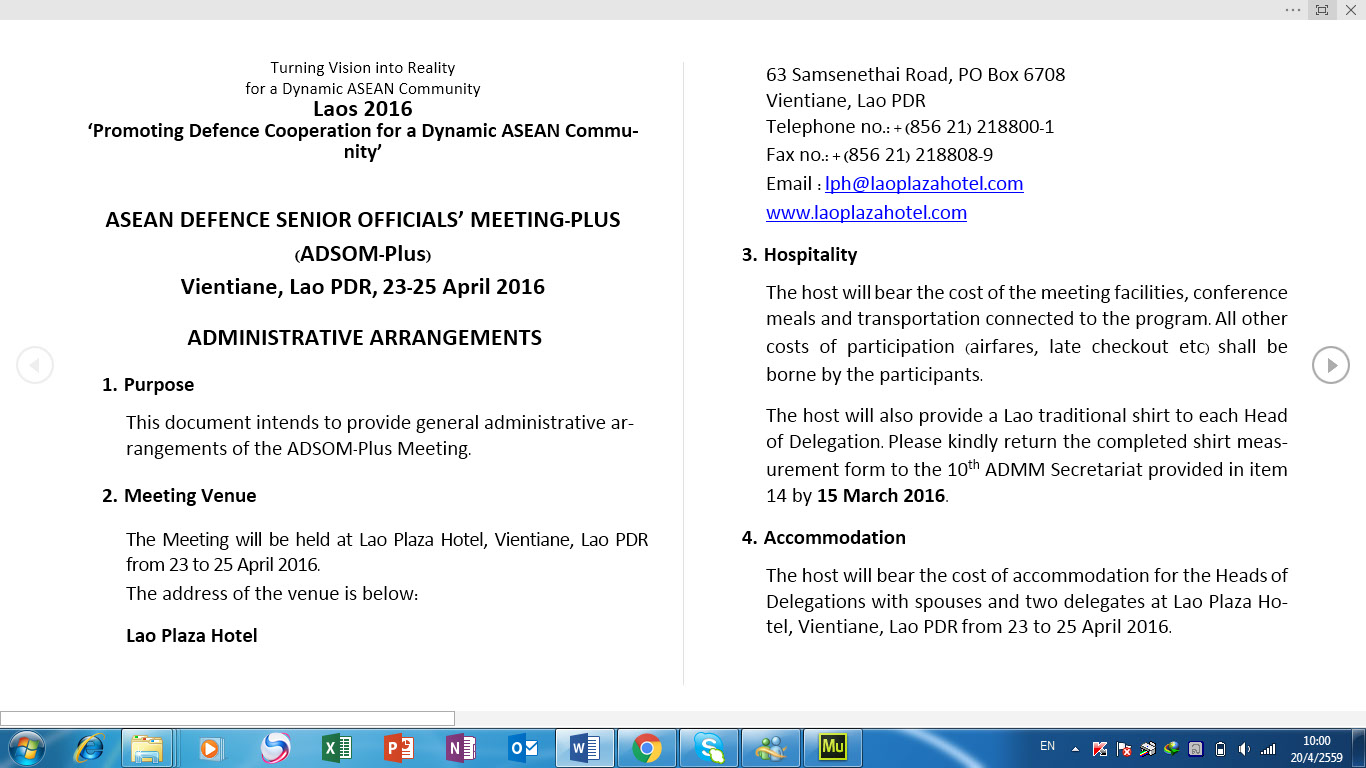Click the bold '15 March 2016' date
1366x768 pixels.
[881, 496]
